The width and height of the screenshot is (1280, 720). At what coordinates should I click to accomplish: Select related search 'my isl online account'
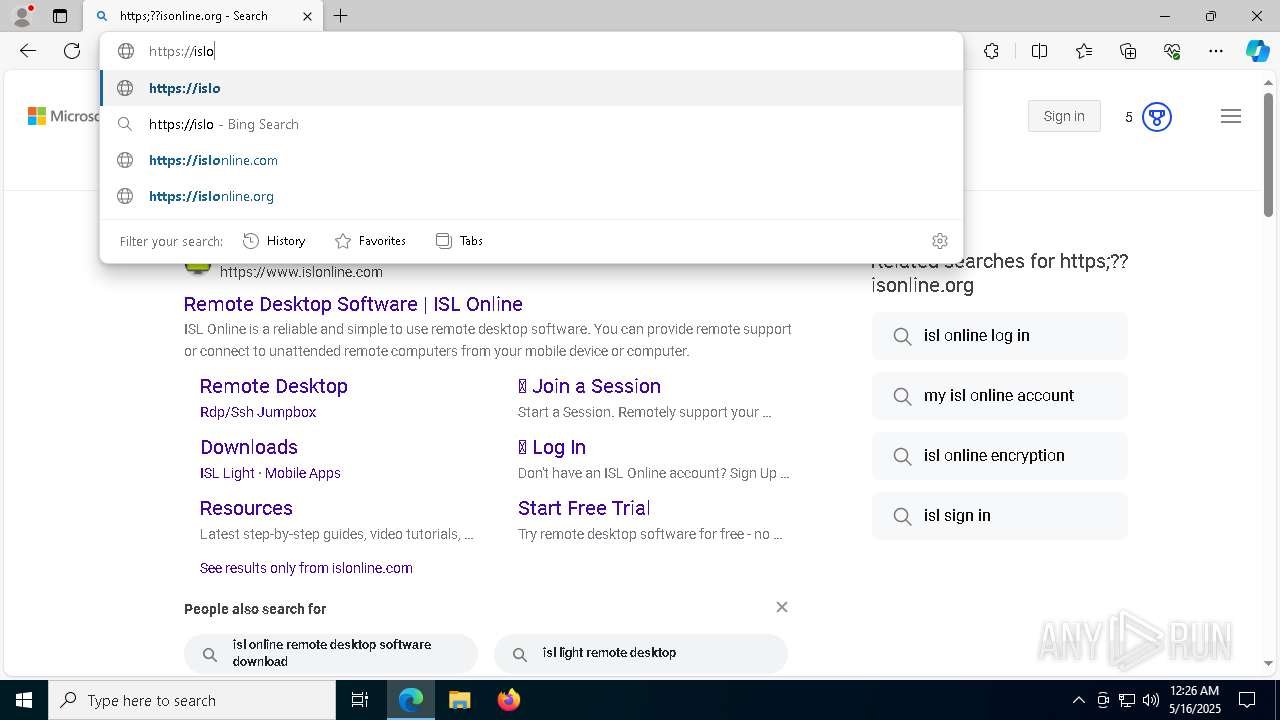[1000, 396]
